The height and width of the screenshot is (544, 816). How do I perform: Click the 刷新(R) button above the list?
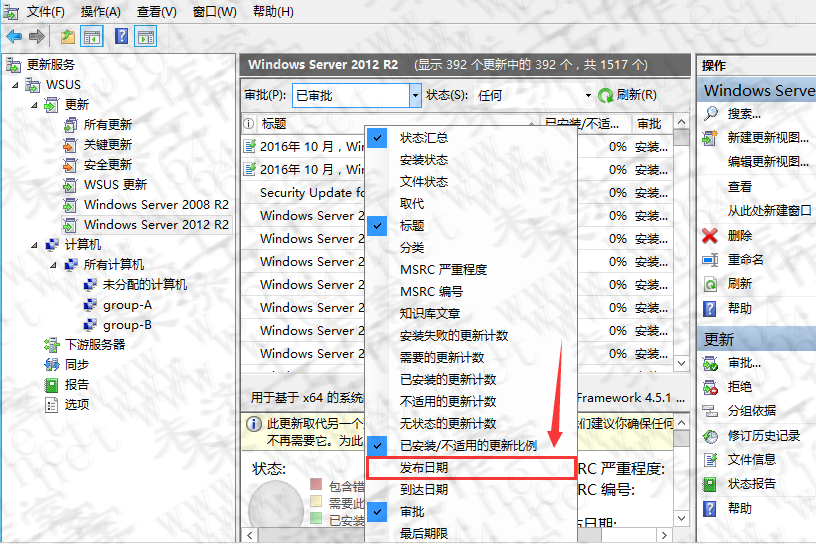[x=627, y=95]
